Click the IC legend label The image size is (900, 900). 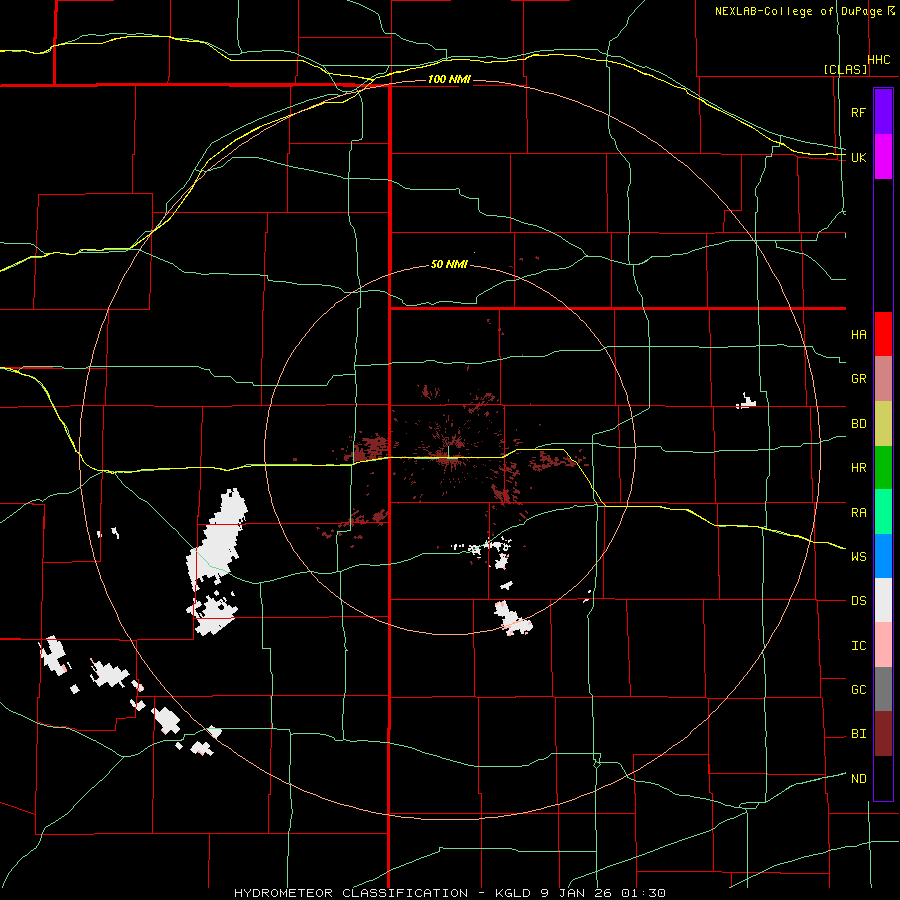(x=858, y=646)
